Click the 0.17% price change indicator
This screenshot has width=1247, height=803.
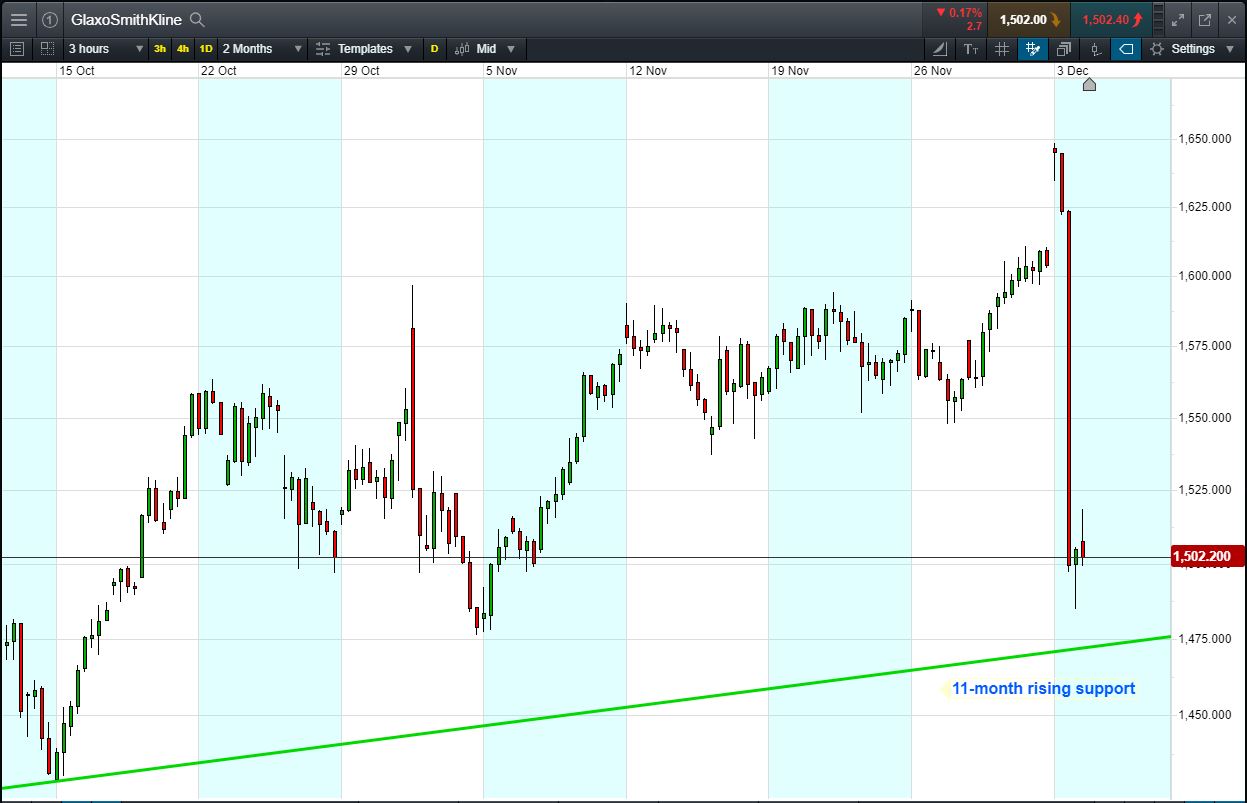tap(959, 13)
